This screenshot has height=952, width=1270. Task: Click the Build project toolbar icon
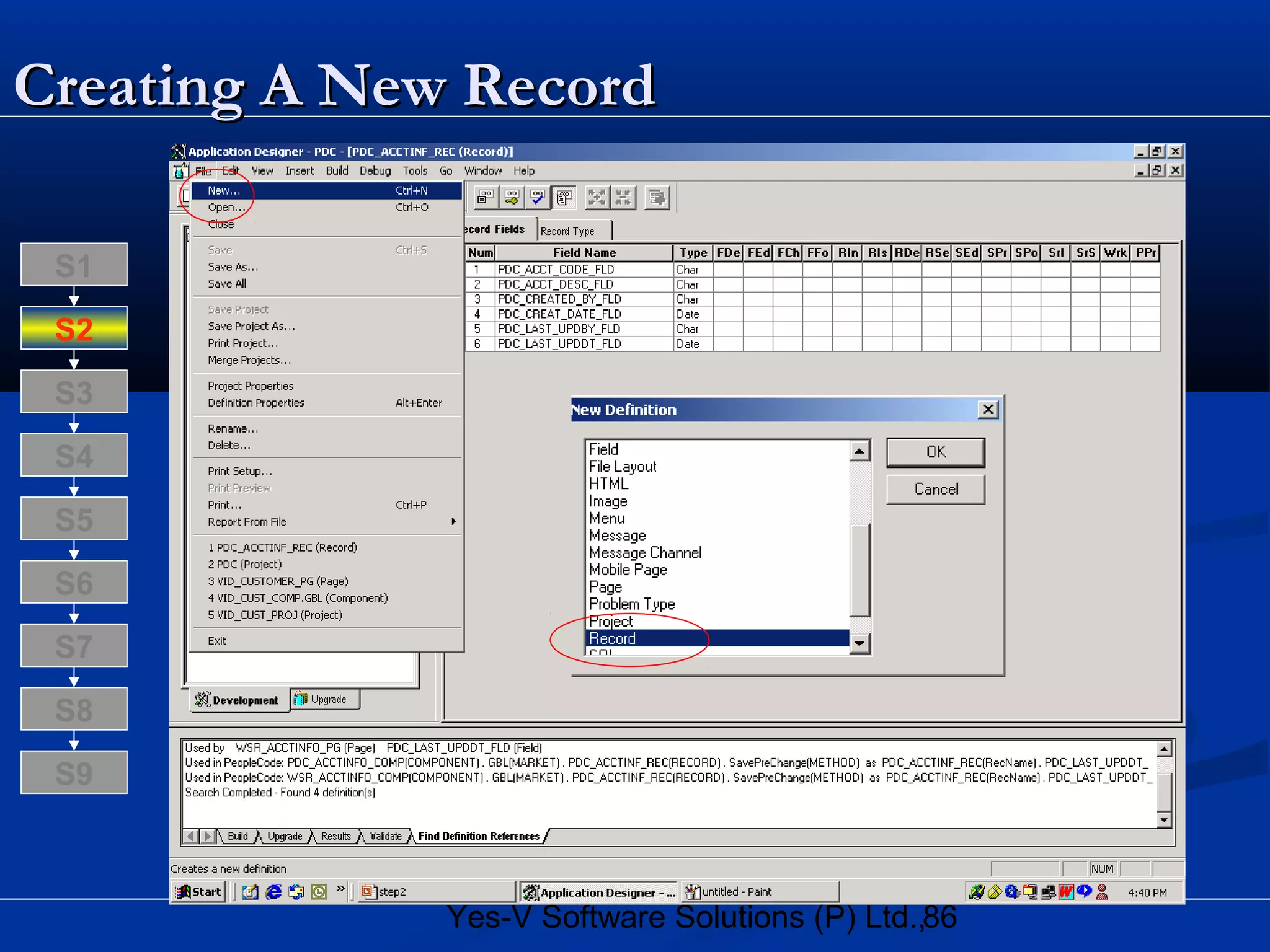coord(657,198)
